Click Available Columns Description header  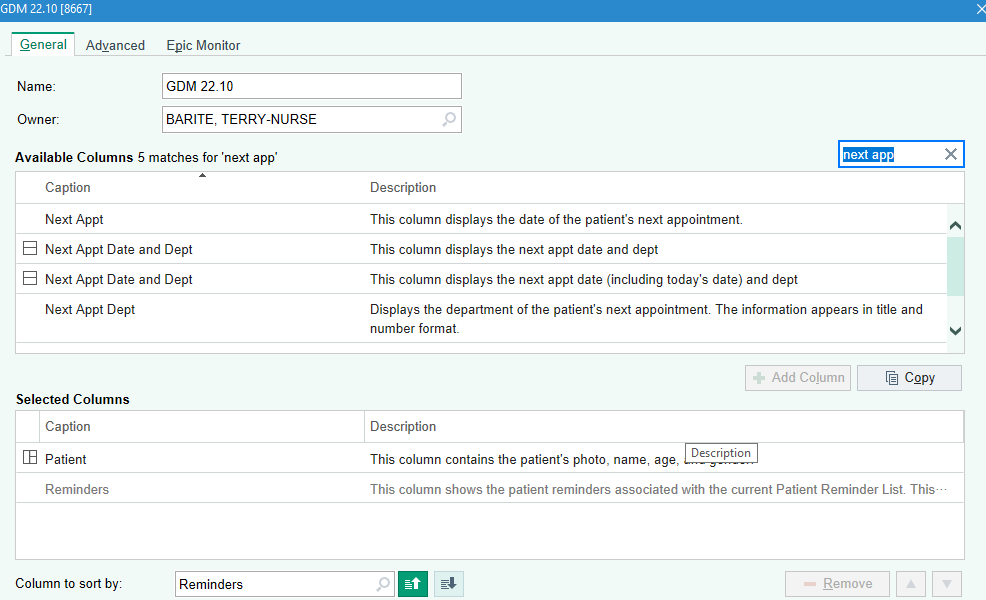(402, 187)
